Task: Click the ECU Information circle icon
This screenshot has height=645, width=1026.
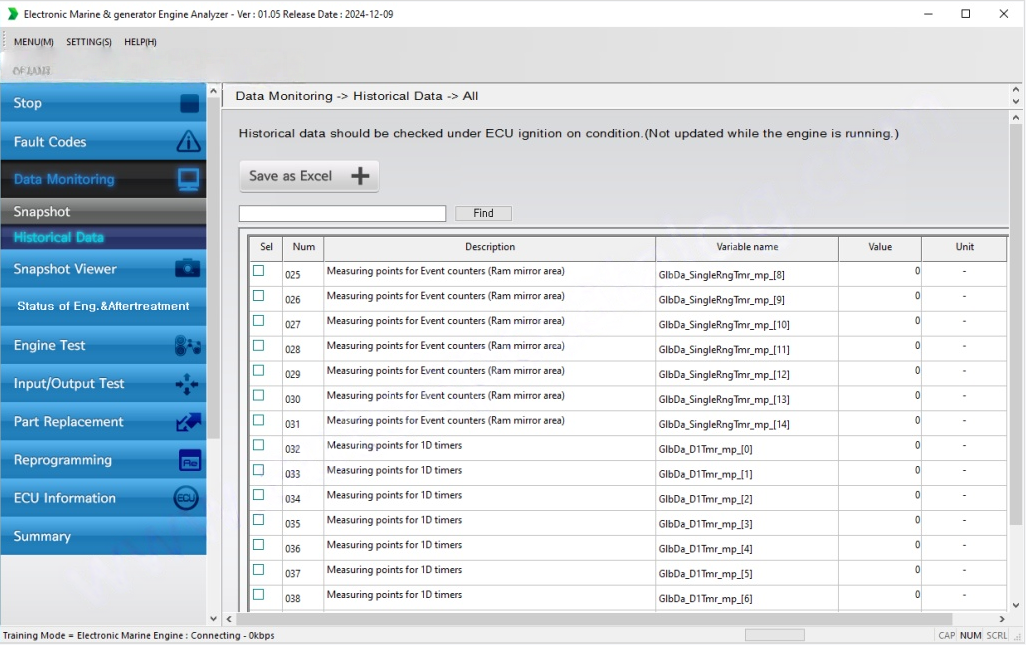Action: [186, 499]
